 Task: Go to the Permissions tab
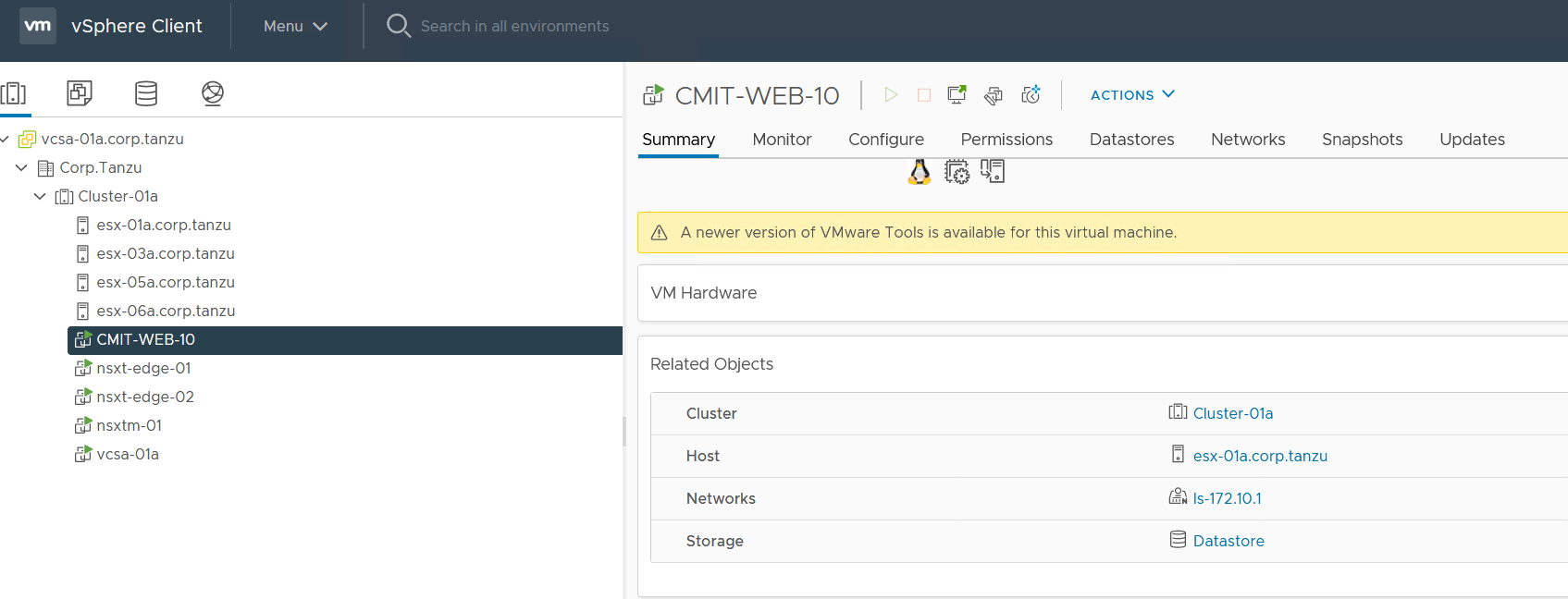(x=1006, y=140)
